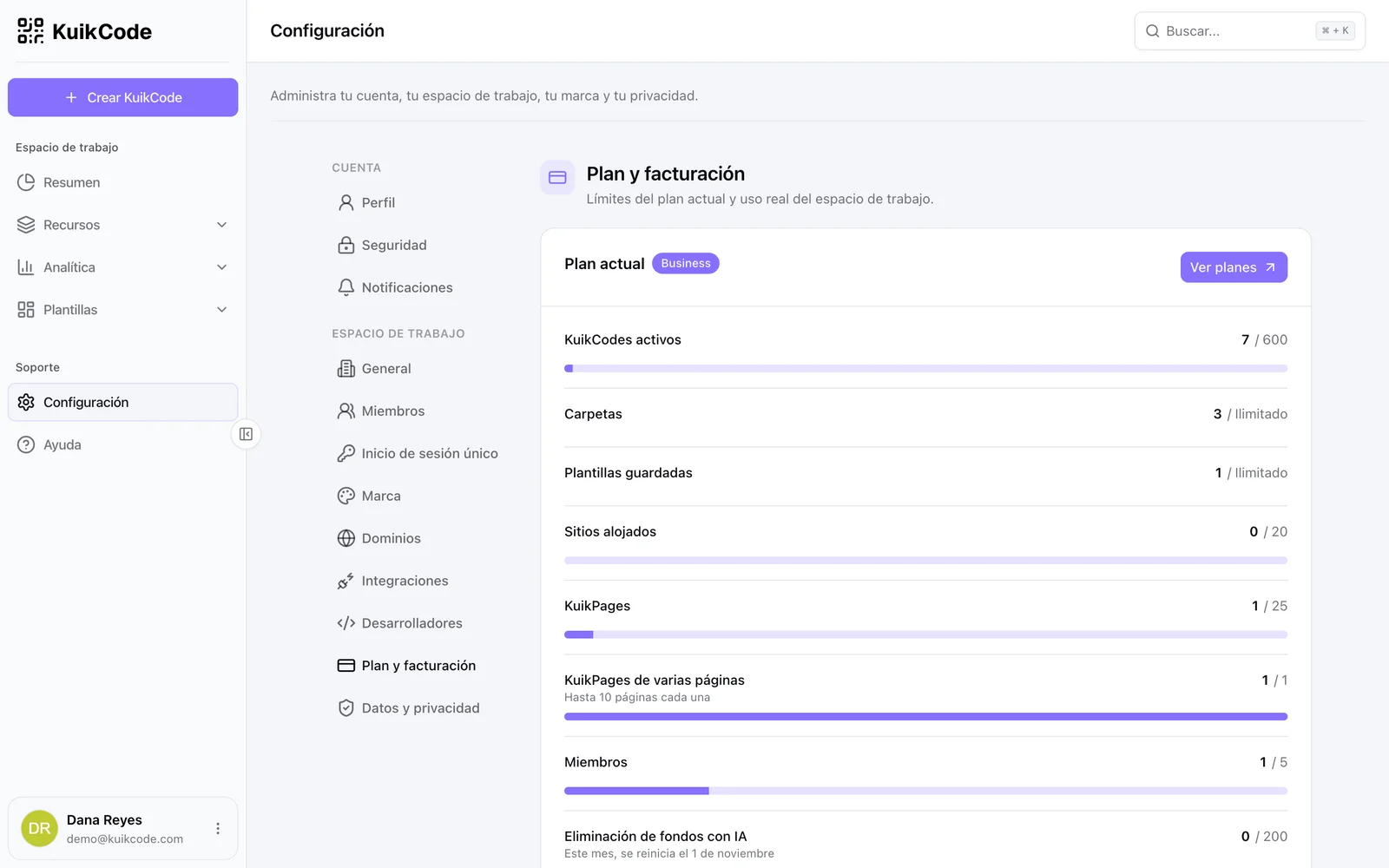Click the Ayuda question mark icon
1389x868 pixels.
tap(26, 444)
